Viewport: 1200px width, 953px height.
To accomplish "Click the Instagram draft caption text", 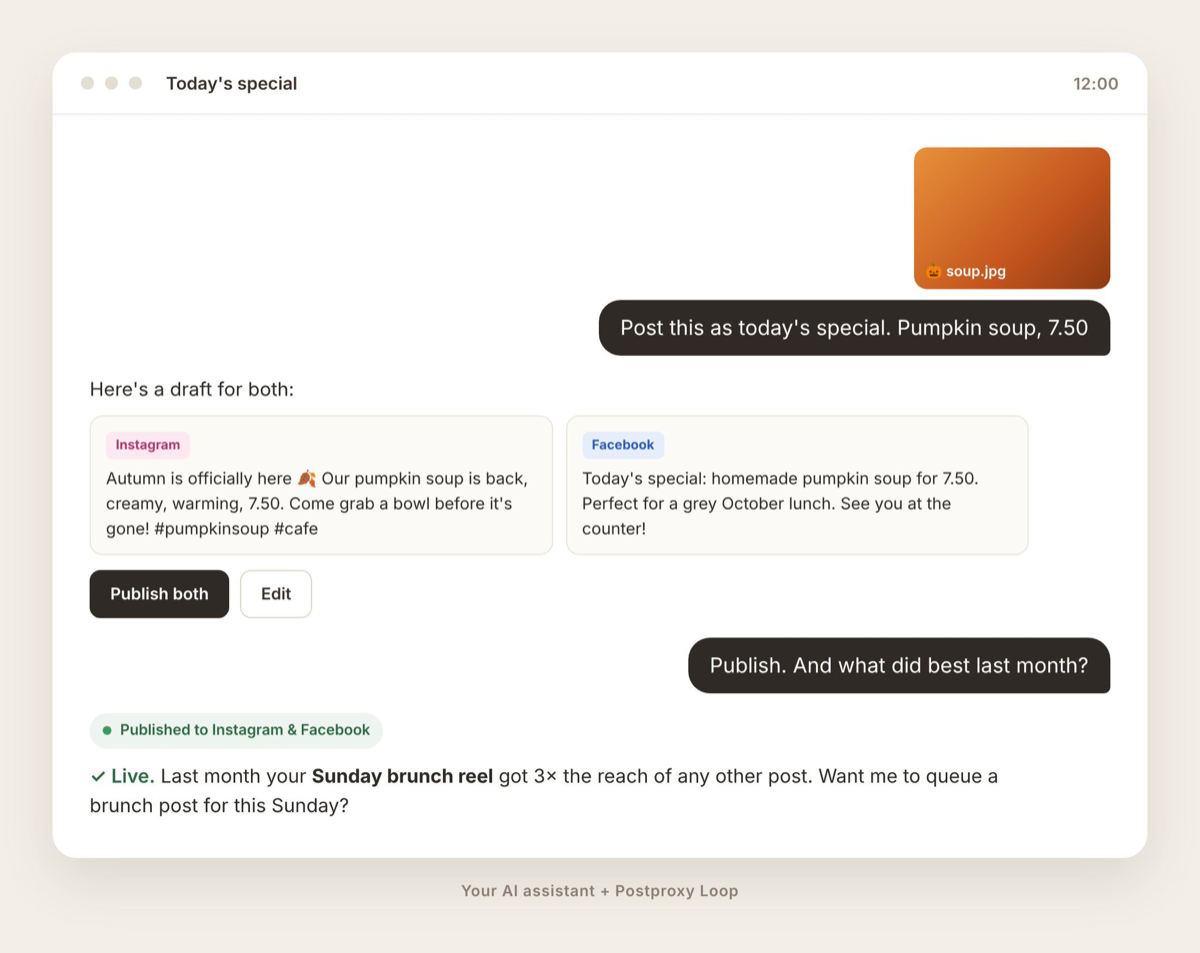I will tap(317, 503).
